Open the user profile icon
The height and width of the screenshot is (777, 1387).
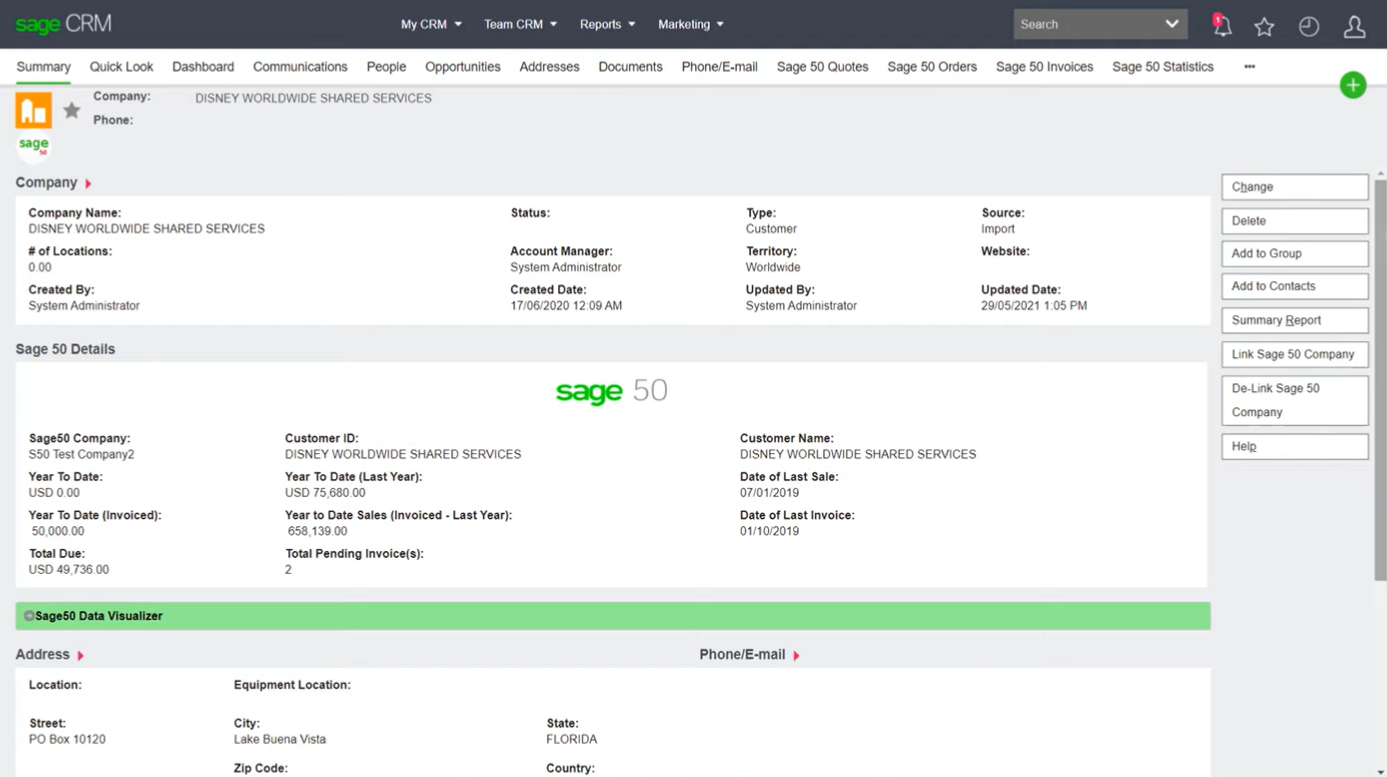point(1354,27)
